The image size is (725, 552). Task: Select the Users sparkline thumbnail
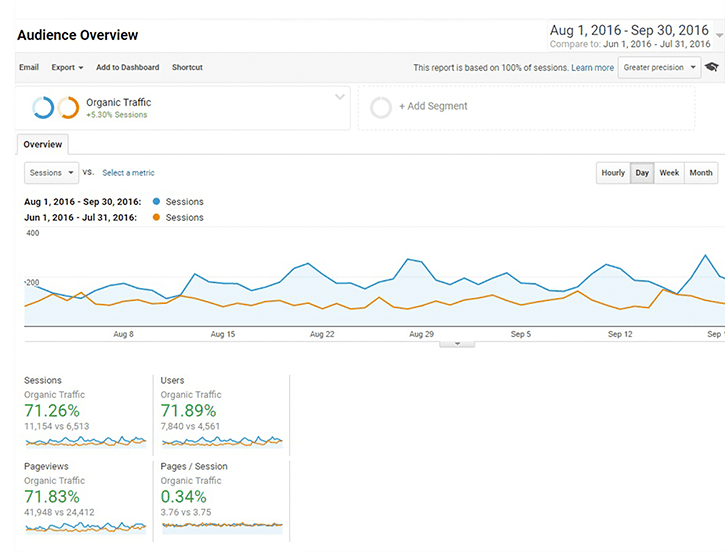point(222,442)
